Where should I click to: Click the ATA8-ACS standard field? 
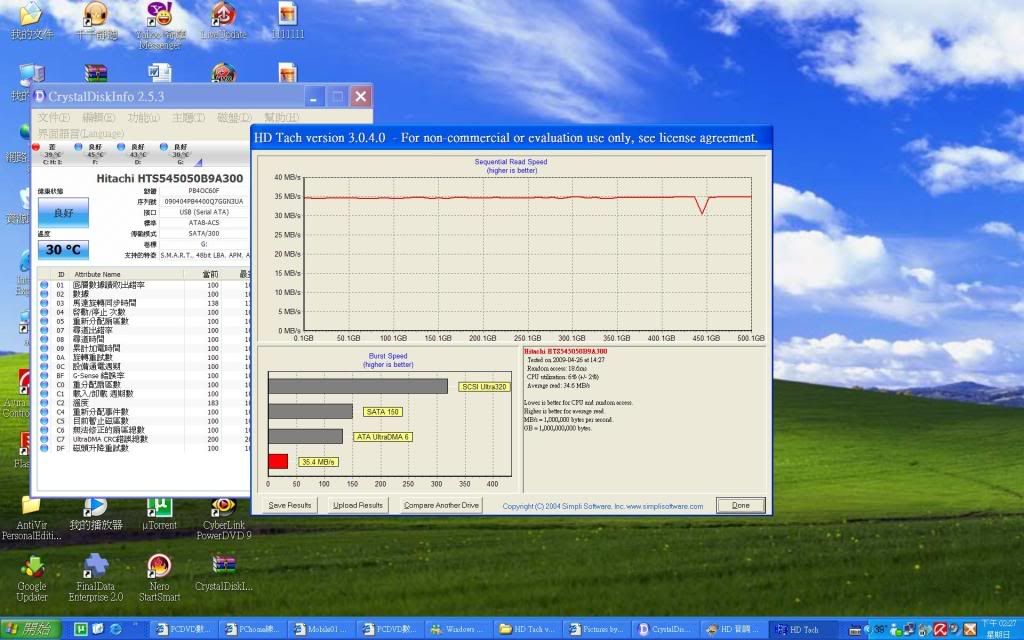(x=204, y=223)
